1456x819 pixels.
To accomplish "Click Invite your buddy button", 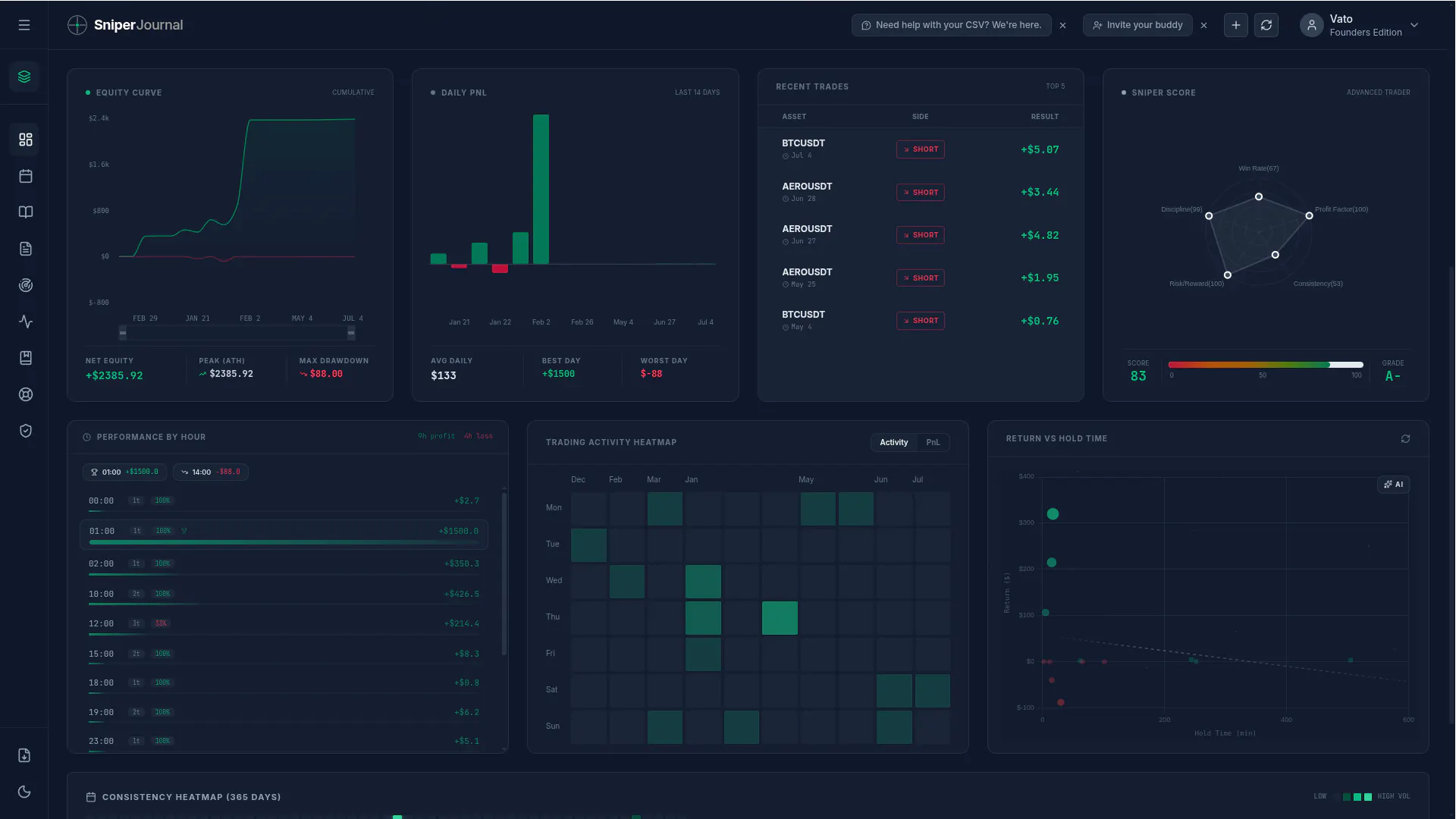I will point(1137,25).
